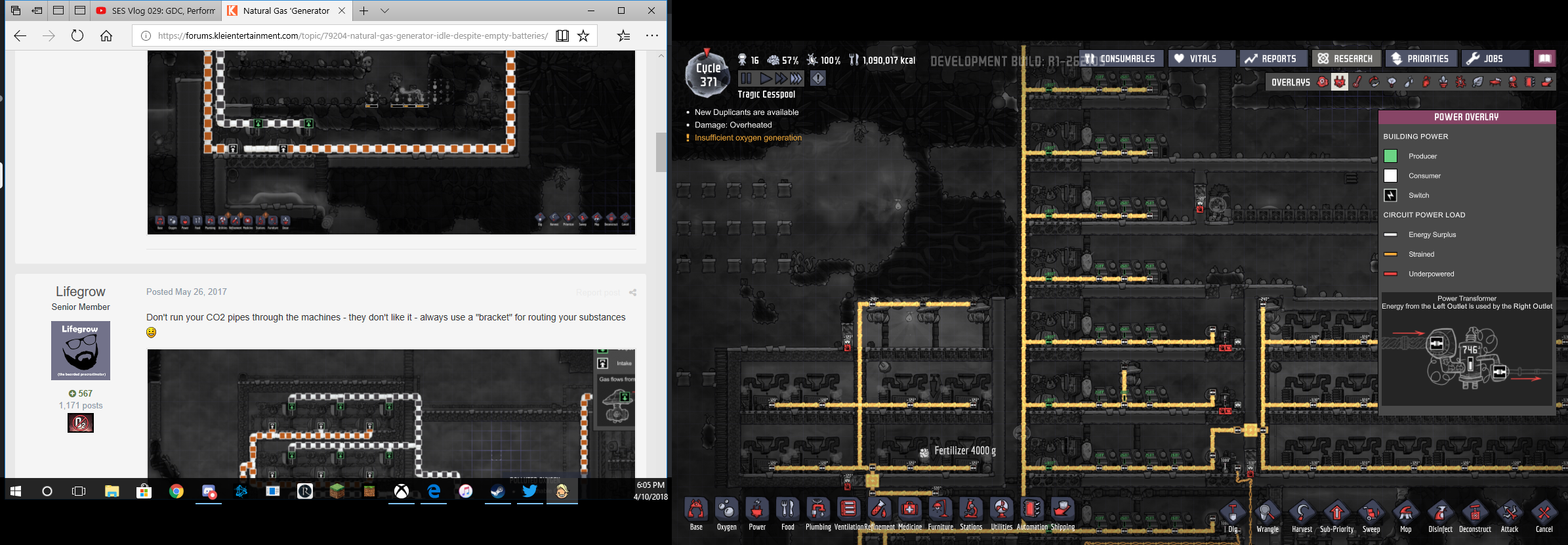This screenshot has height=545, width=1568.
Task: Choose the Deconstruct tool
Action: coord(1475,514)
